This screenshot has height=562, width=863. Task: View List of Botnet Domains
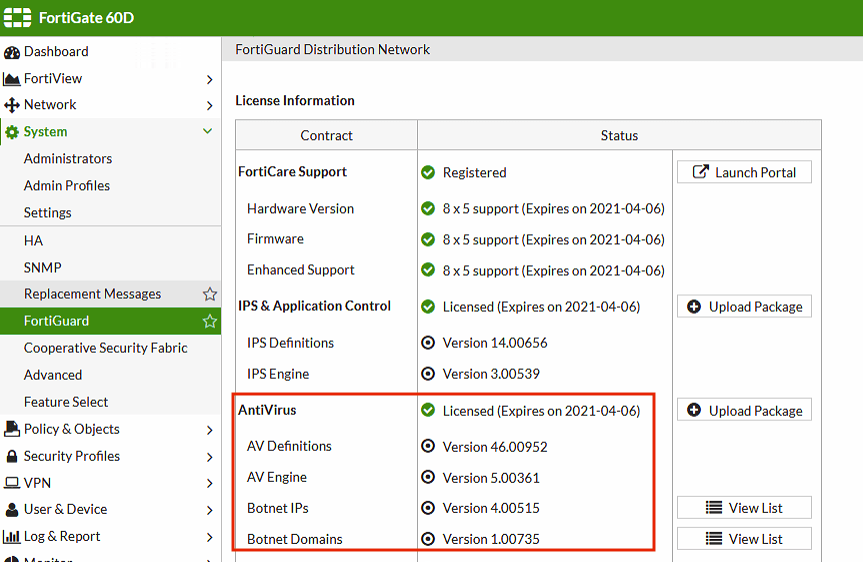pos(744,539)
